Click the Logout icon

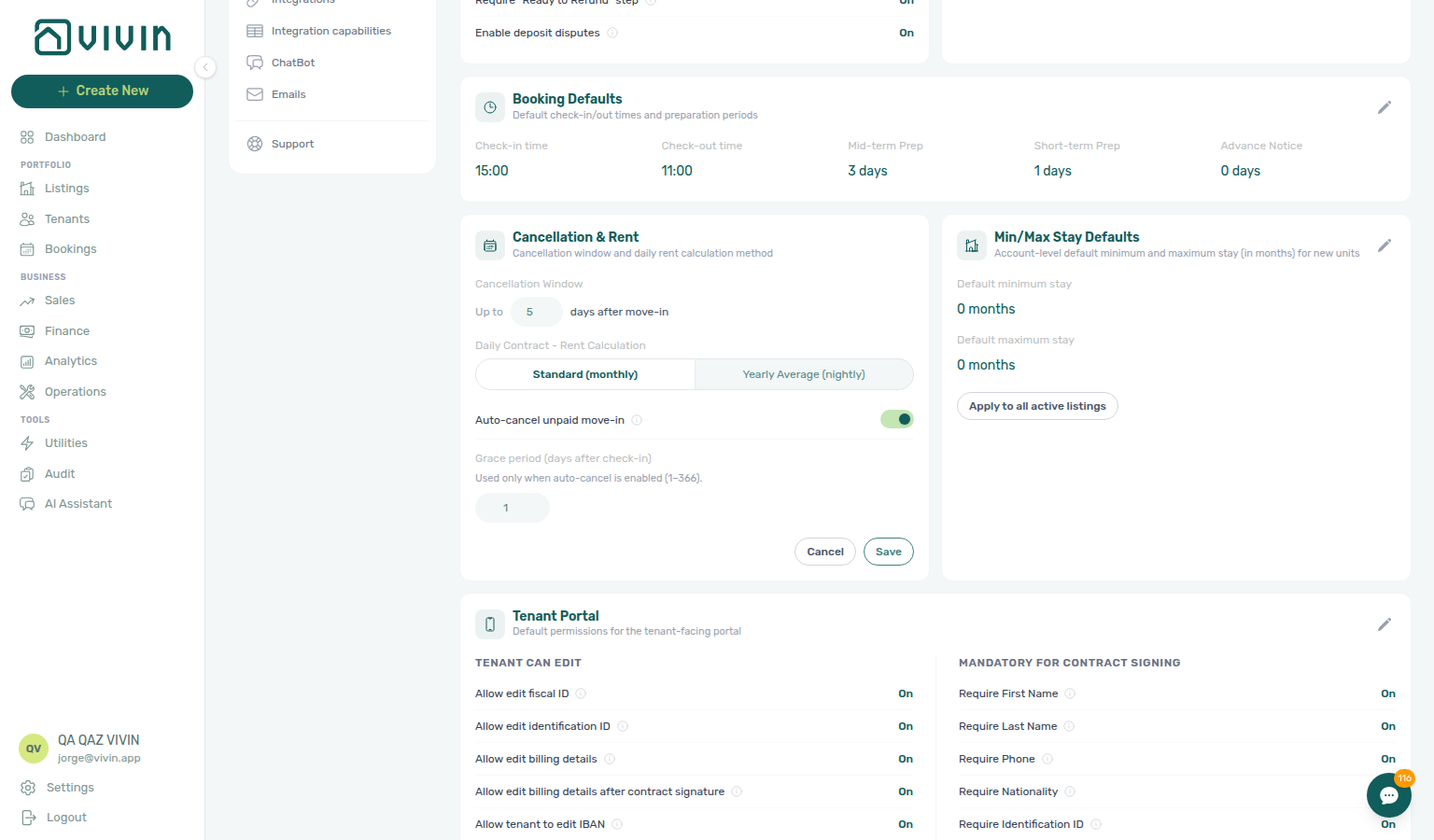28,818
